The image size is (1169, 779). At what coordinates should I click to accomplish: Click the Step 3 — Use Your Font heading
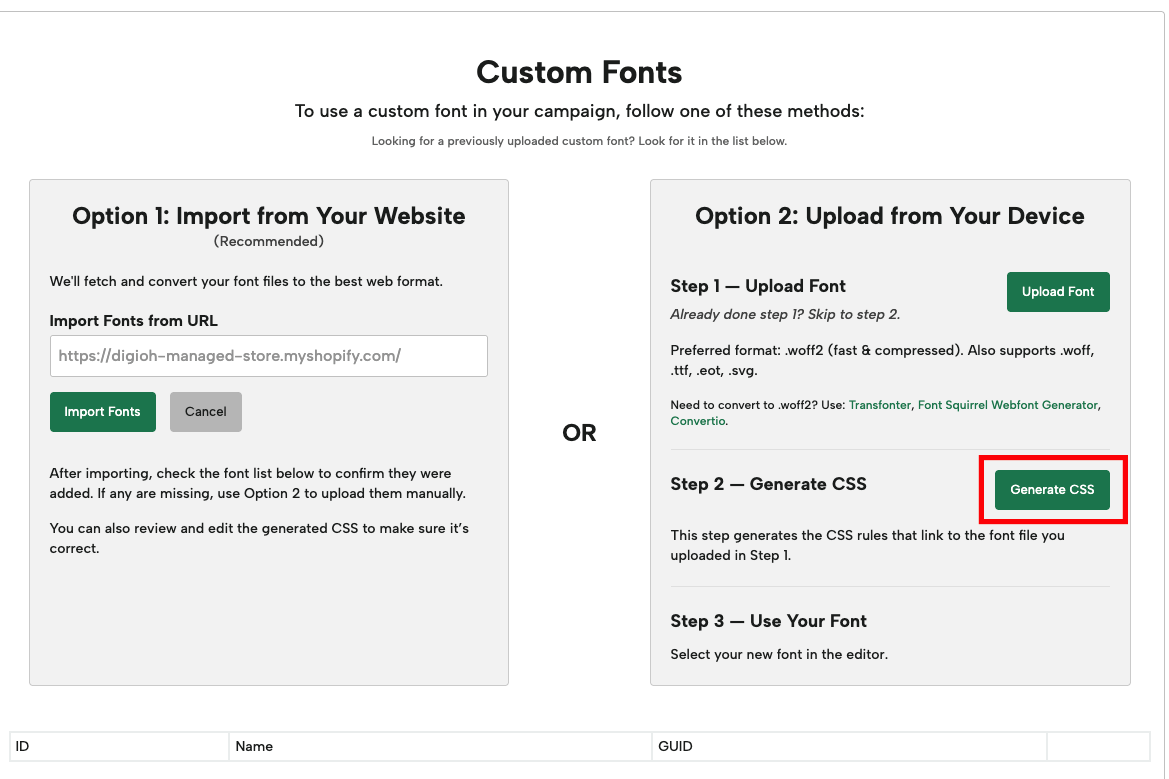coord(768,621)
